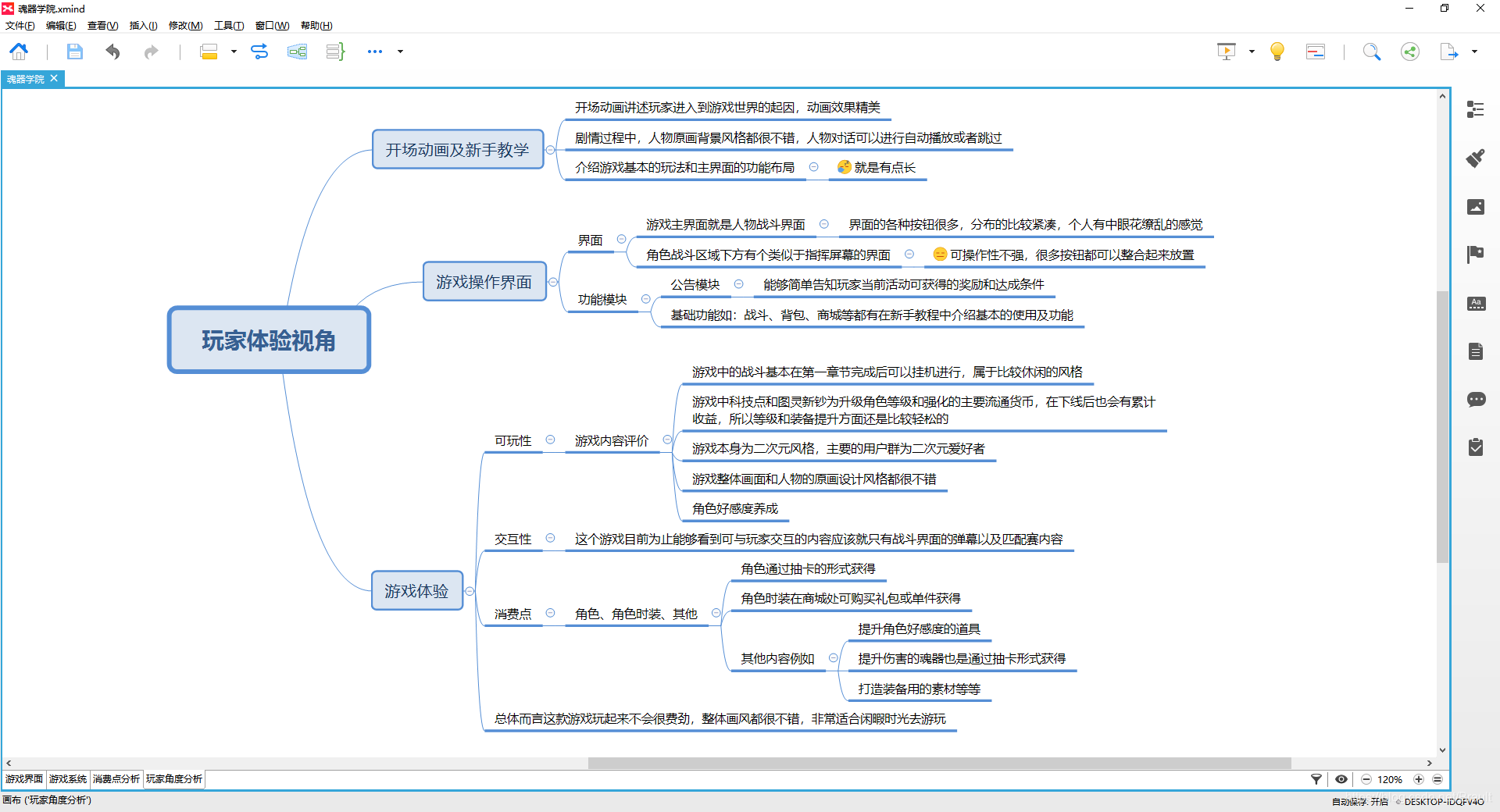
Task: Open the Comments panel in sidebar
Action: point(1475,400)
